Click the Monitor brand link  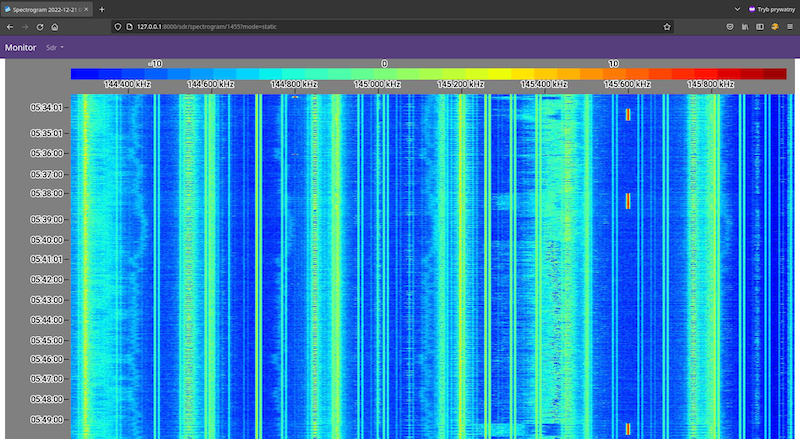pyautogui.click(x=20, y=47)
